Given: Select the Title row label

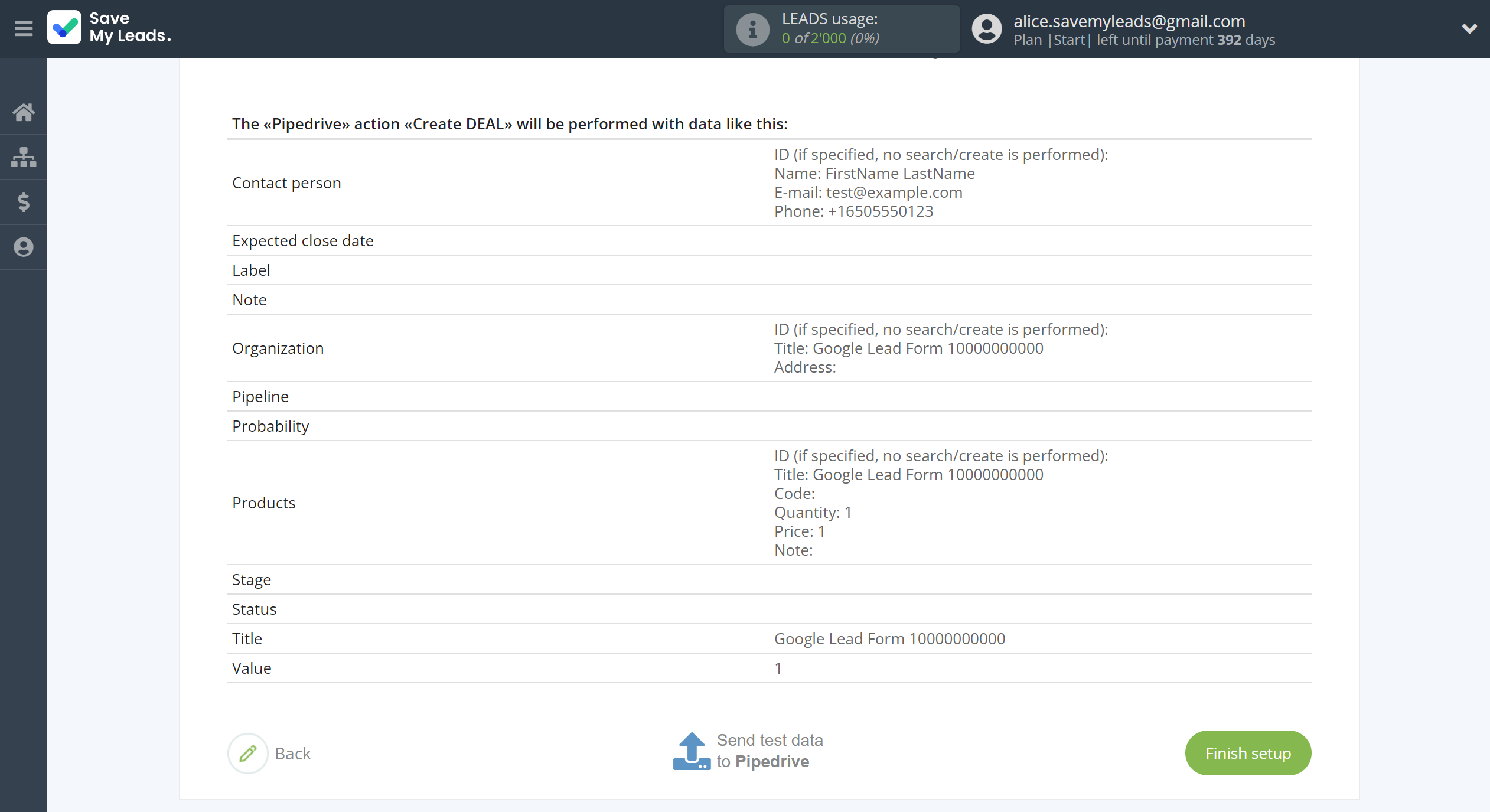Looking at the screenshot, I should point(247,638).
